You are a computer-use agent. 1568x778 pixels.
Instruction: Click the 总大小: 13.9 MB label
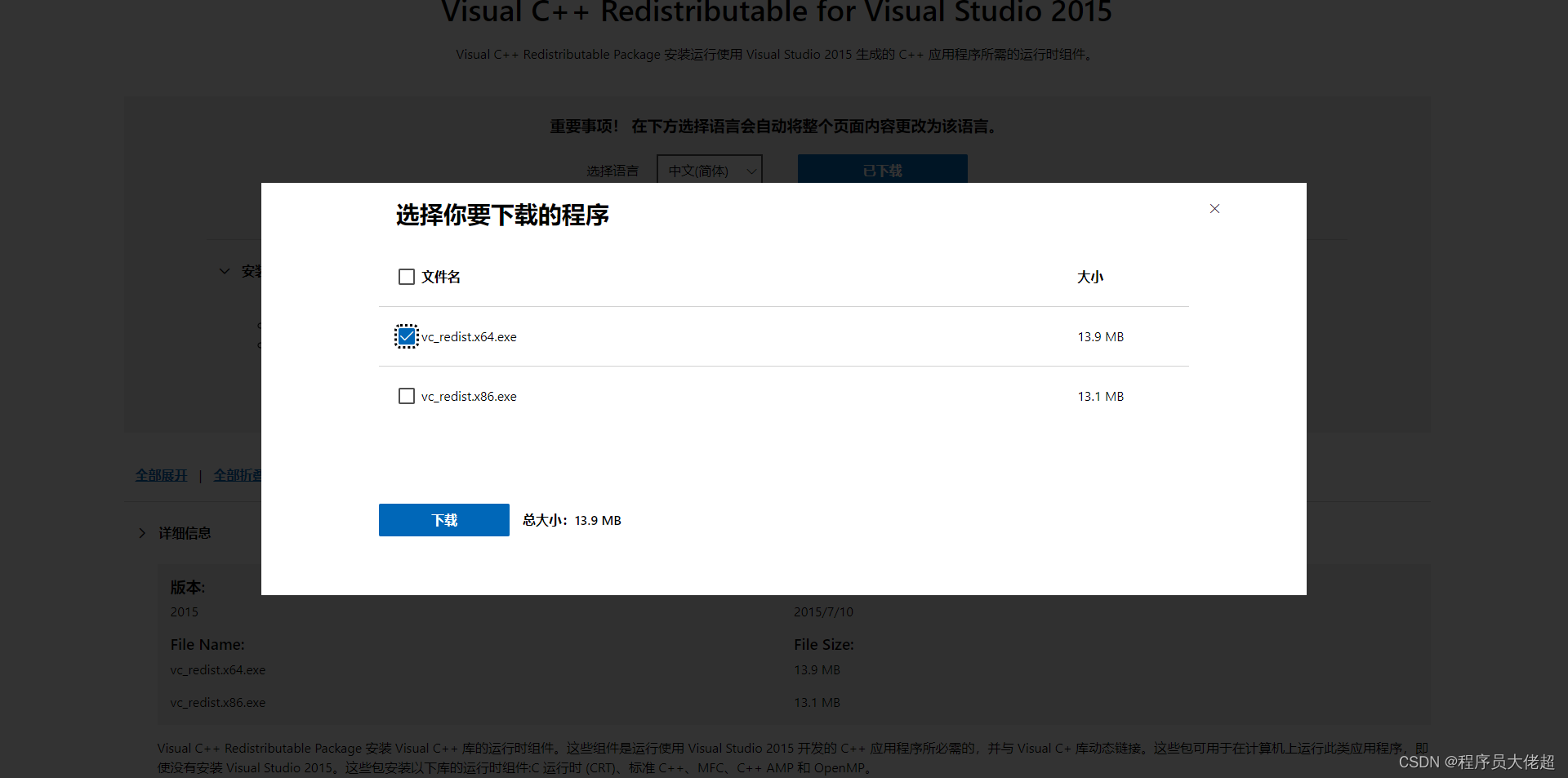coord(572,520)
